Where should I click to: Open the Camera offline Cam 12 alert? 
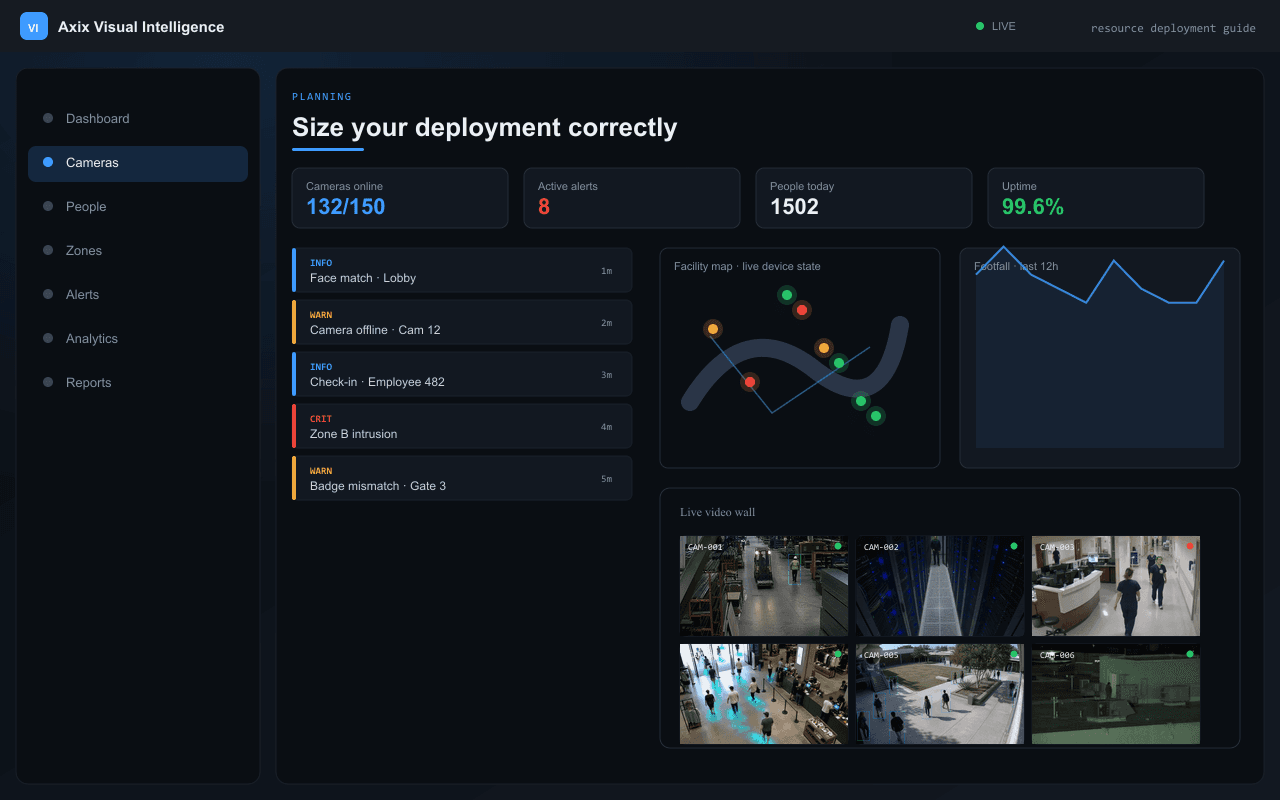[x=462, y=322]
